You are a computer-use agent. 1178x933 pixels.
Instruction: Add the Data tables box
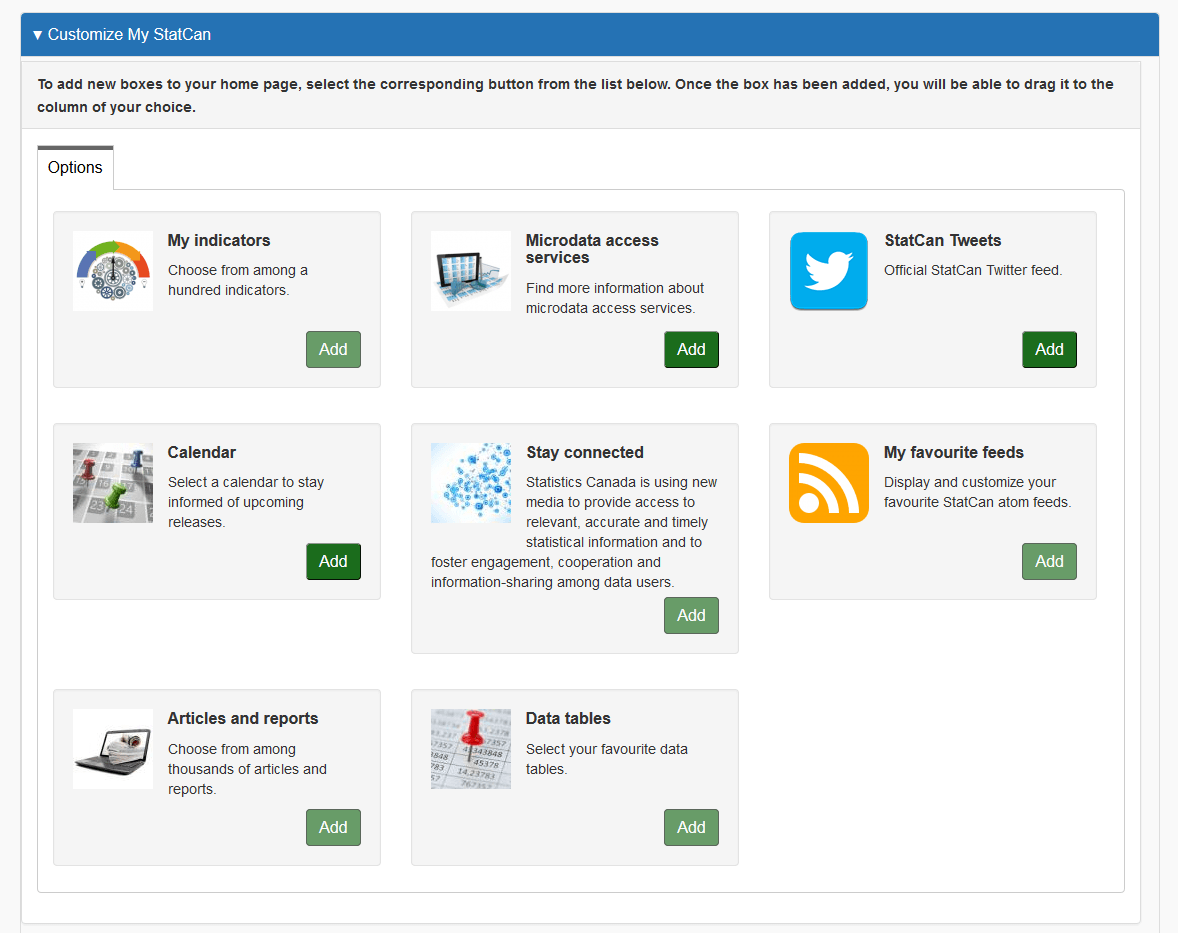(691, 828)
